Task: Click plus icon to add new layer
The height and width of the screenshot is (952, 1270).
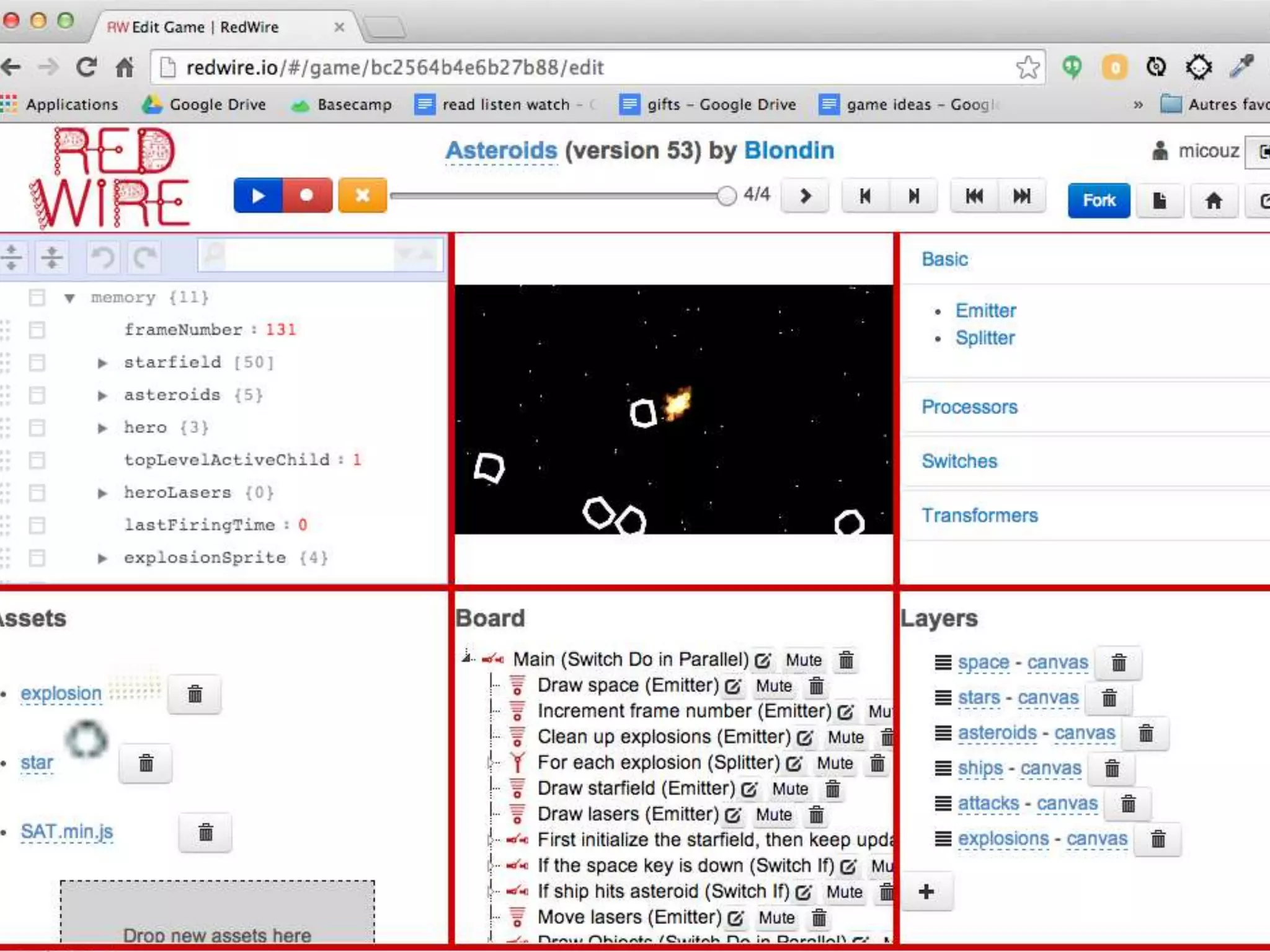Action: (x=926, y=892)
